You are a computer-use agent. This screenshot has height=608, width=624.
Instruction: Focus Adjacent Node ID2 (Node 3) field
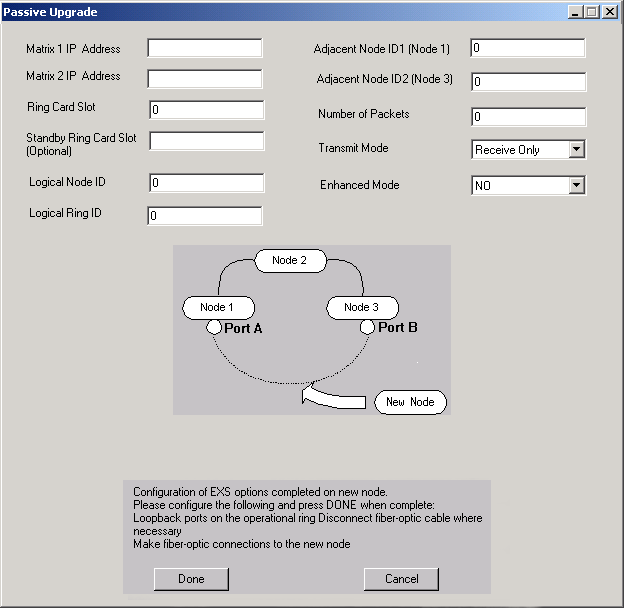pyautogui.click(x=527, y=82)
